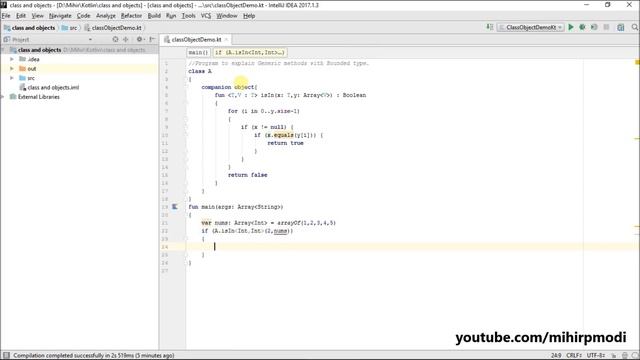Toggle read-only lock icon in status bar
The height and width of the screenshot is (360, 640).
coord(613,356)
